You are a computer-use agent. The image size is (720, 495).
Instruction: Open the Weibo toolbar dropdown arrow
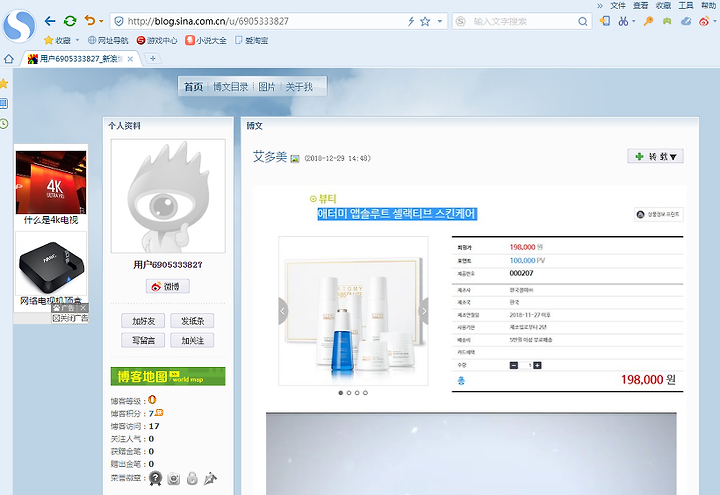pyautogui.click(x=714, y=21)
